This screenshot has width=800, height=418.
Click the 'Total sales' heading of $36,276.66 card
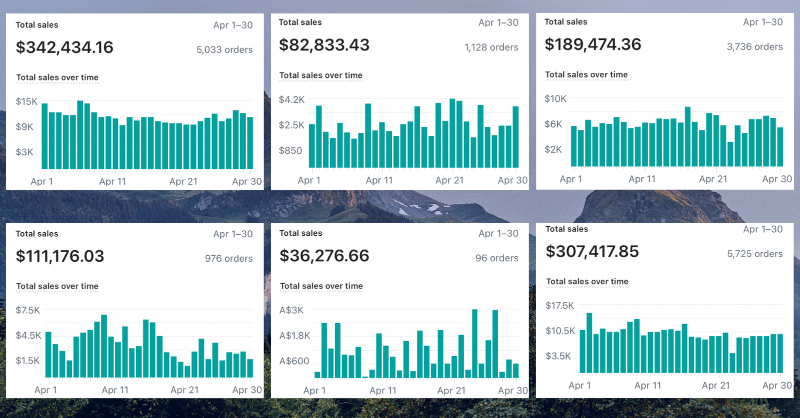301,233
